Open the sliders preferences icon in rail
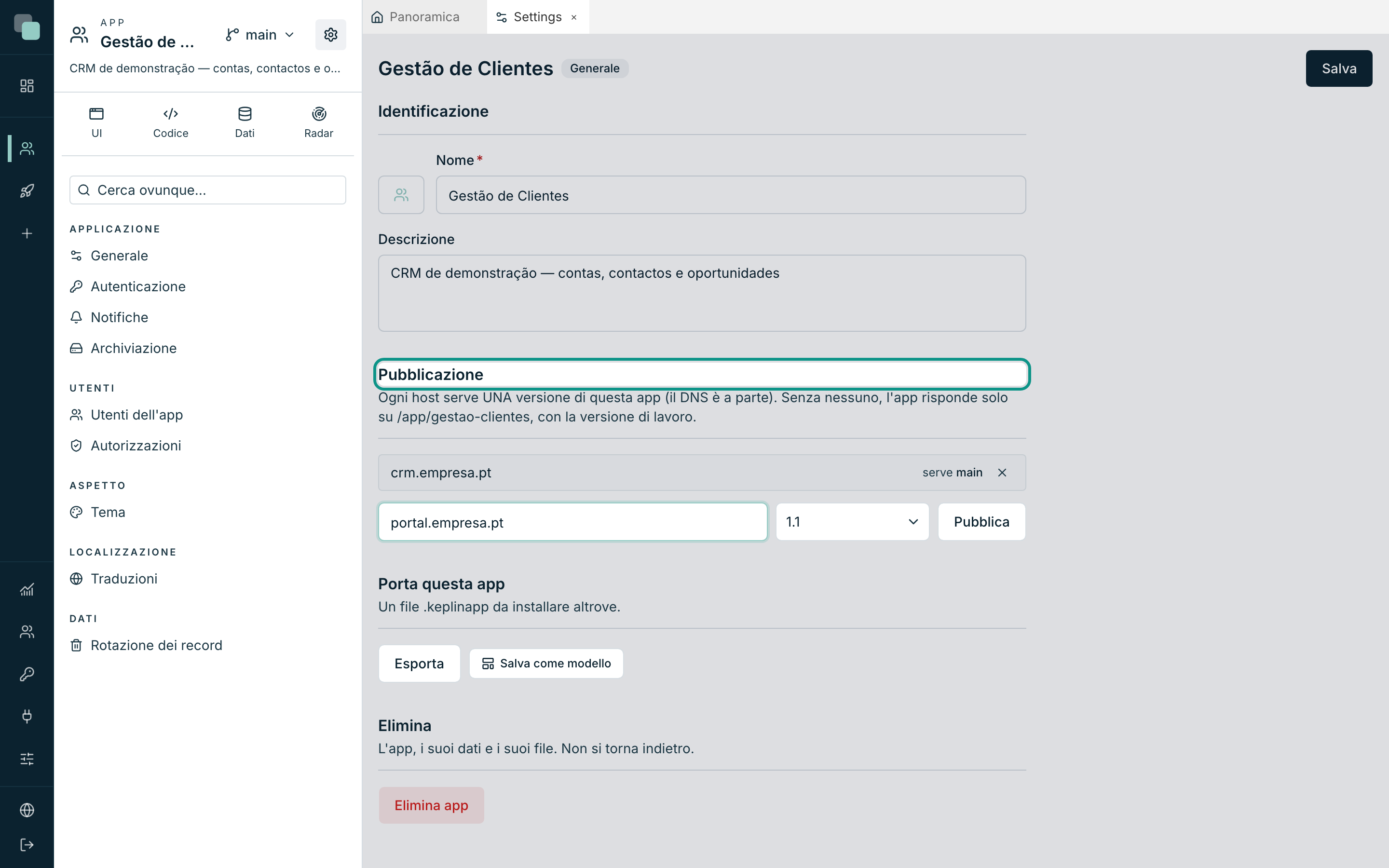Image resolution: width=1389 pixels, height=868 pixels. click(x=27, y=759)
